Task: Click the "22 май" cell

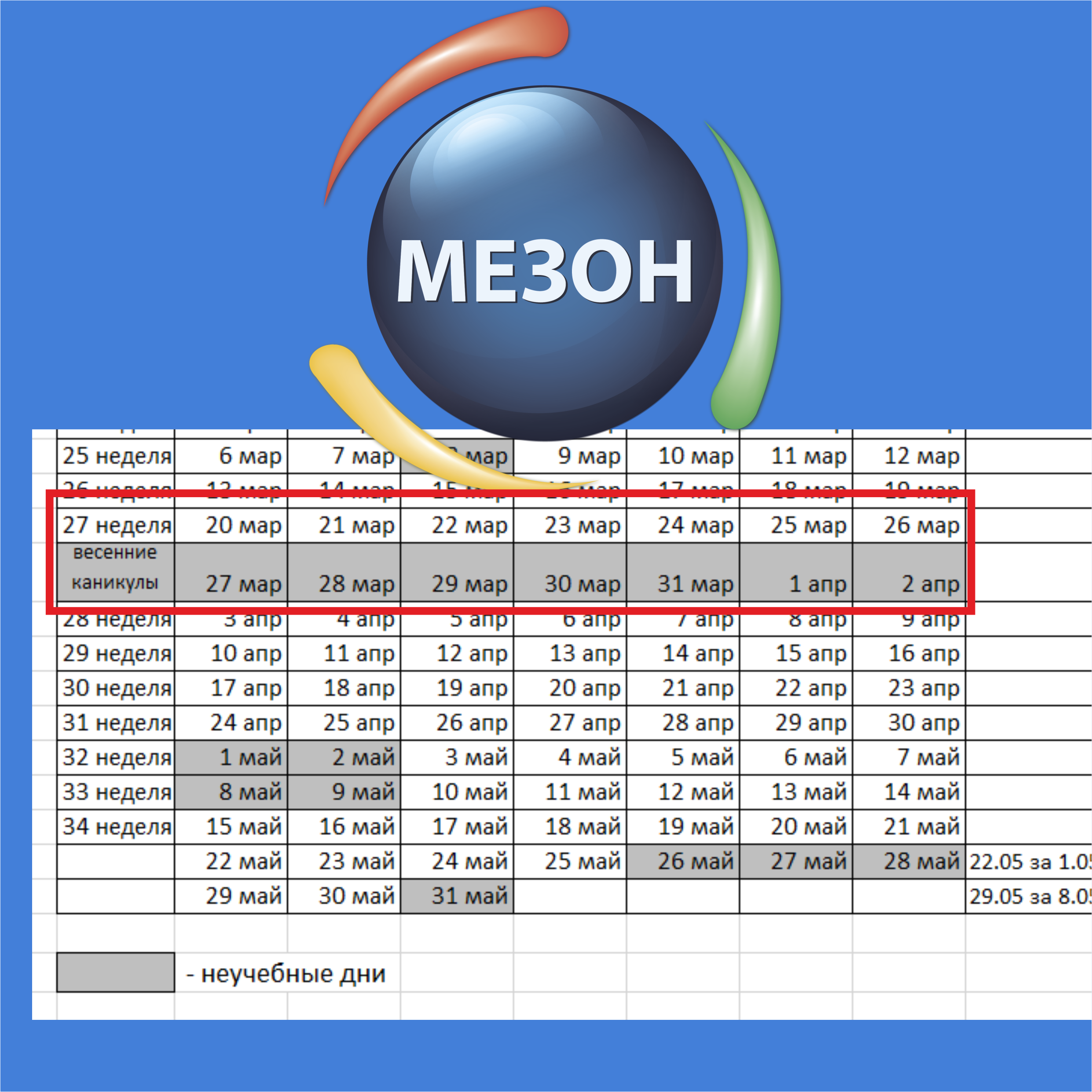Action: [x=231, y=862]
